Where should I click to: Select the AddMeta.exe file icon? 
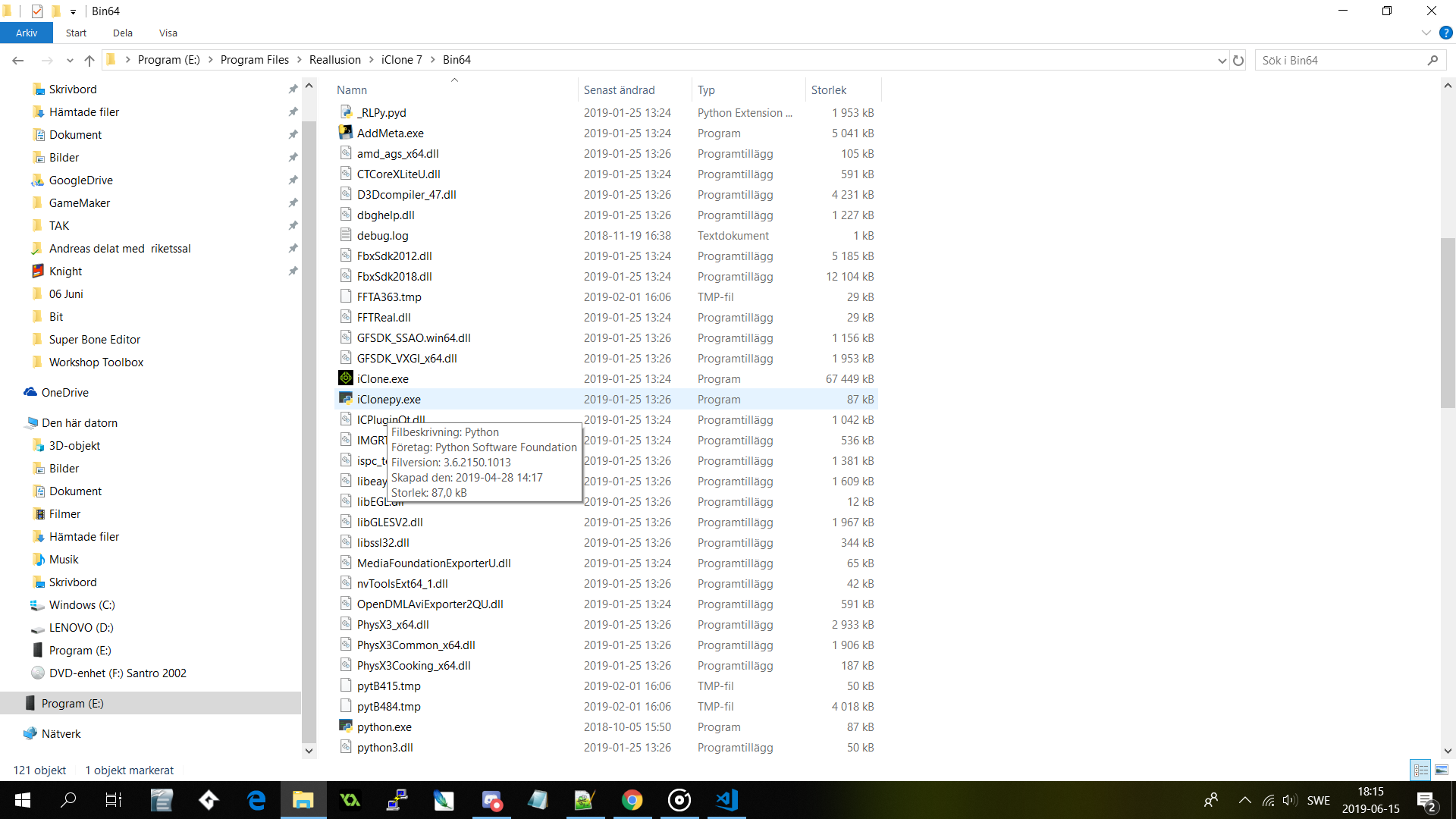click(x=346, y=132)
